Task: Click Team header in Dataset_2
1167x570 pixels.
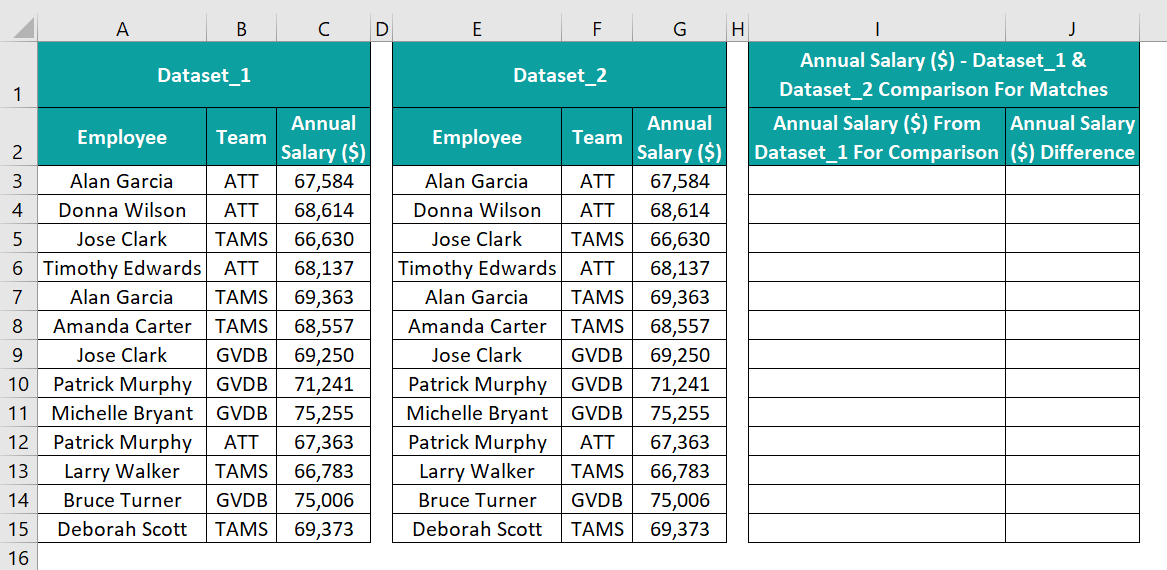Action: coord(597,137)
